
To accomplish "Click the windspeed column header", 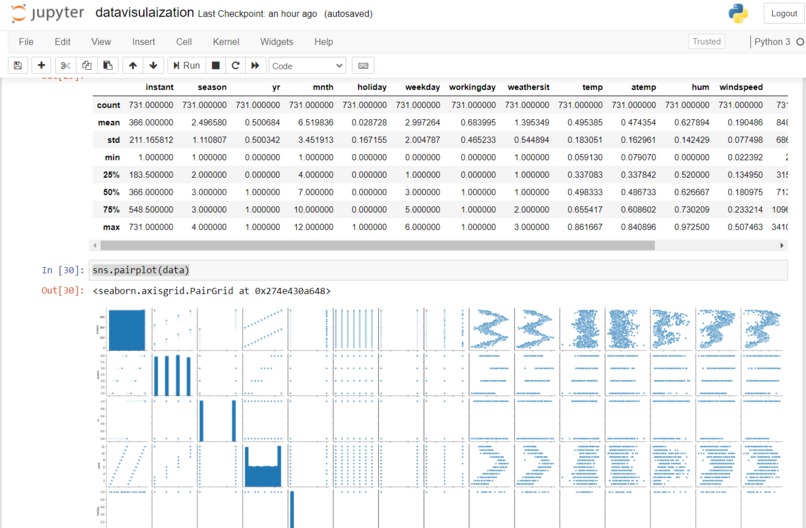I will (x=741, y=87).
